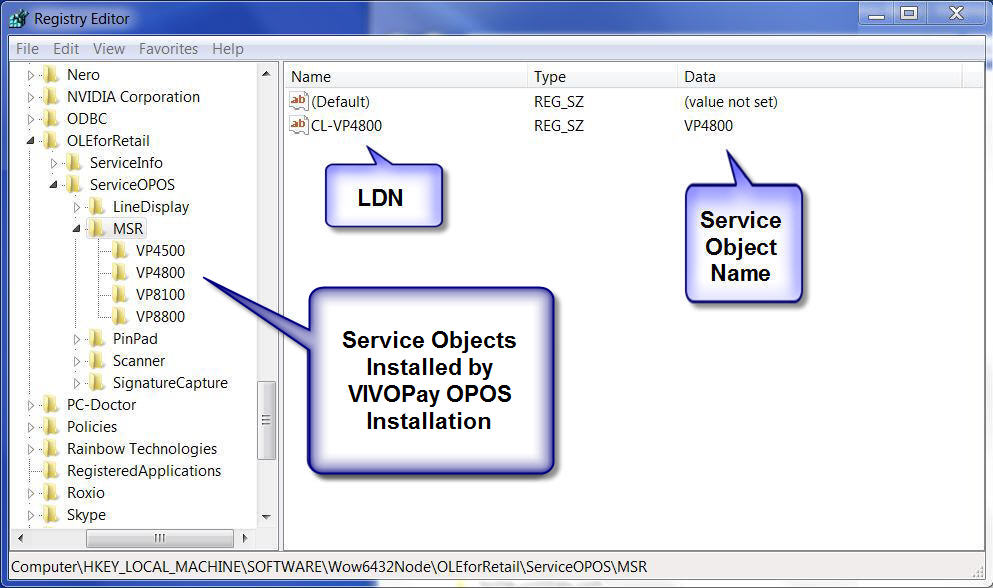Expand the Skype key arrow
This screenshot has height=588, width=993.
pyautogui.click(x=30, y=515)
